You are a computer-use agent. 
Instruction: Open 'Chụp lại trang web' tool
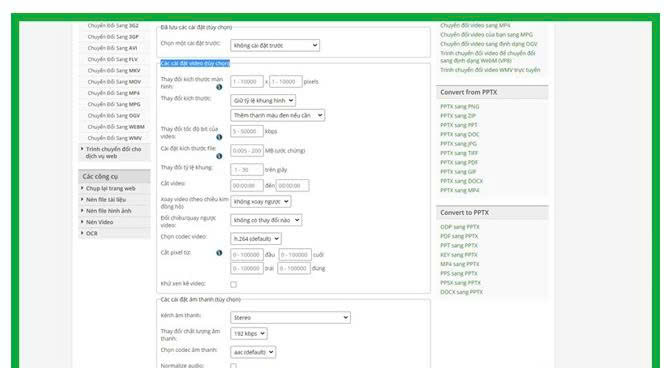pyautogui.click(x=111, y=188)
